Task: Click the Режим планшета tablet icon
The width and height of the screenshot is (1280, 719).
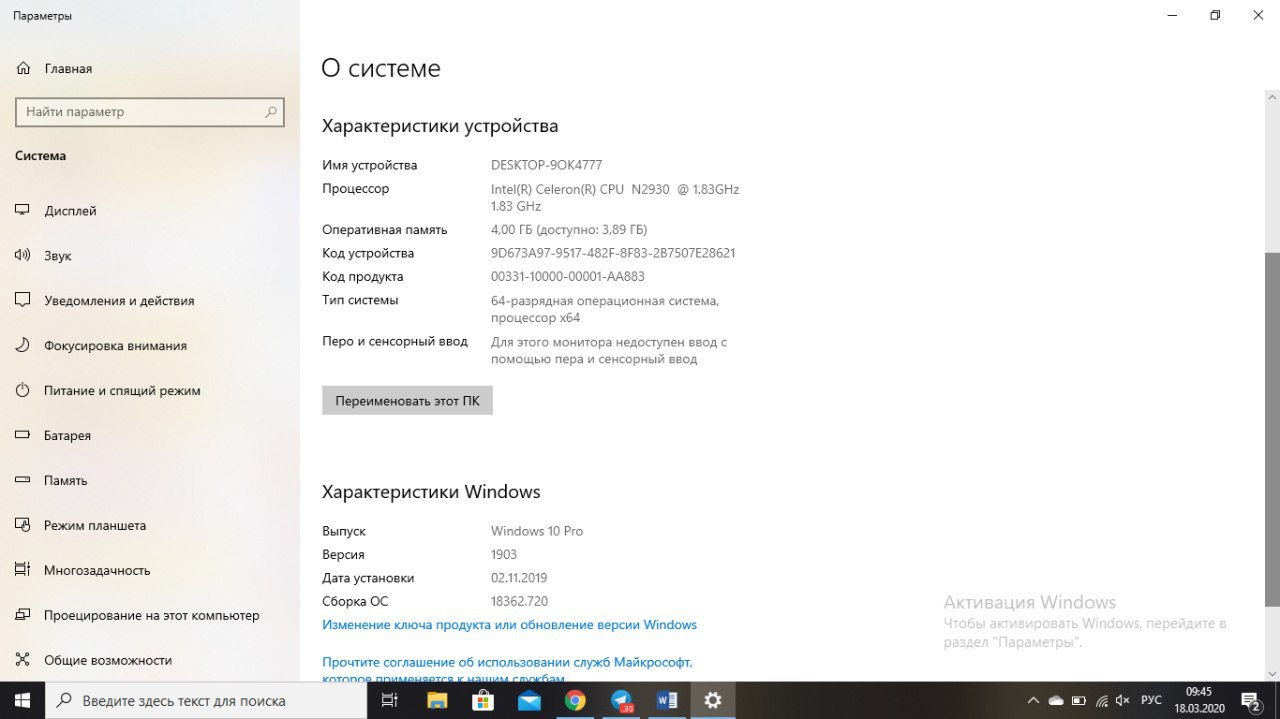Action: 23,526
